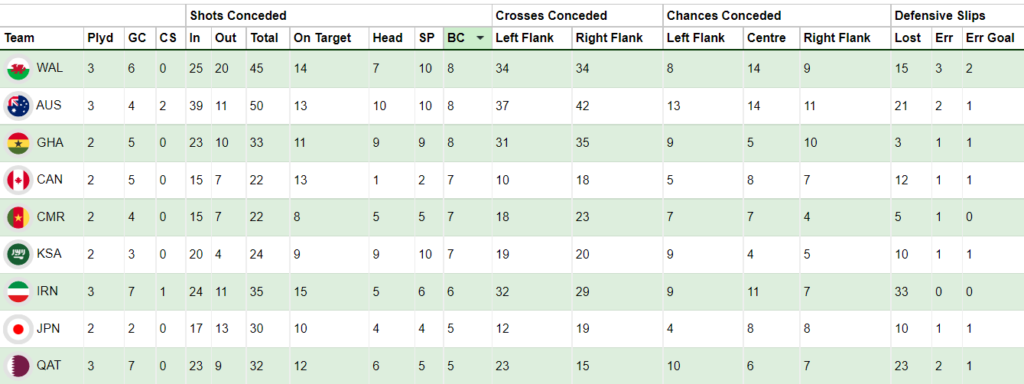Select the WAL team name cell
1024x384 pixels.
(x=50, y=68)
